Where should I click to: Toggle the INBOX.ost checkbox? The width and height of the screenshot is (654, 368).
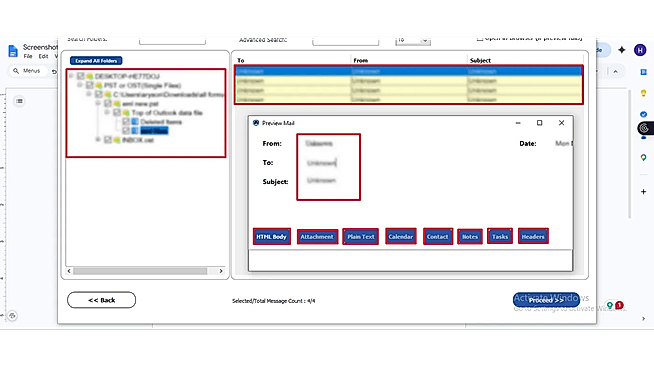pyautogui.click(x=108, y=140)
